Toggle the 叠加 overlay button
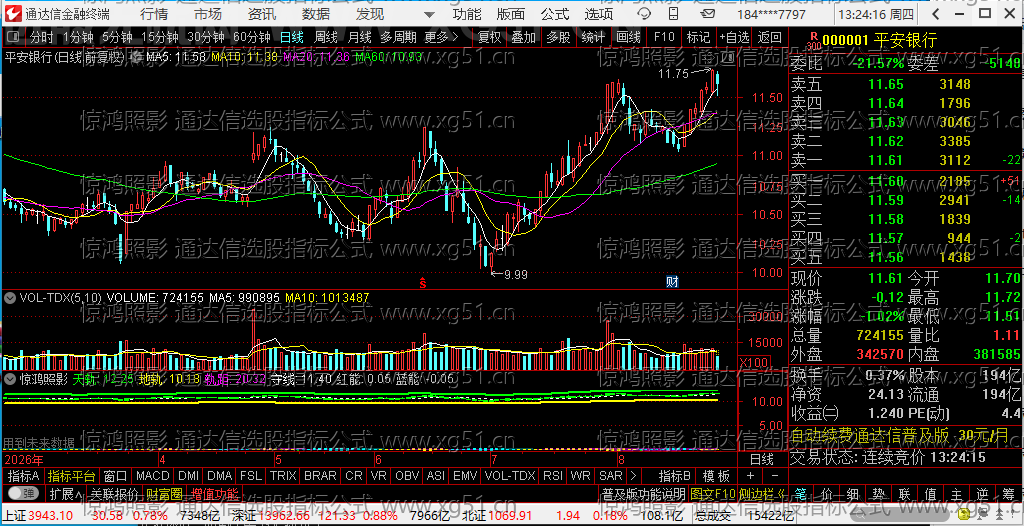This screenshot has height=526, width=1024. pos(524,37)
